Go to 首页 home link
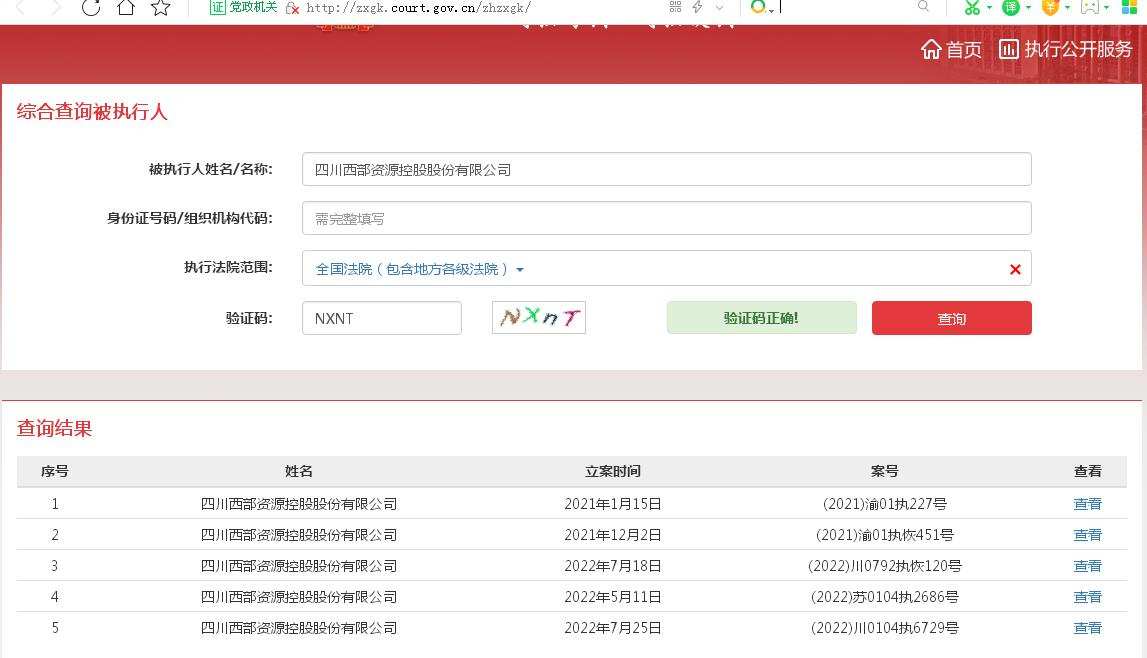Screen dimensions: 1147x658 (x=951, y=49)
